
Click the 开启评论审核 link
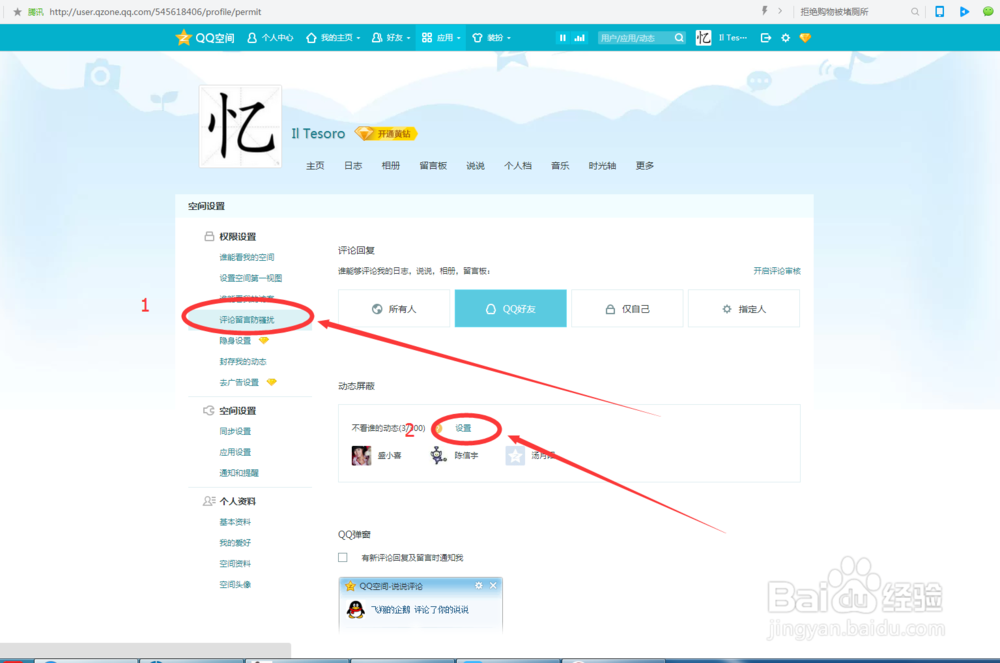point(777,271)
